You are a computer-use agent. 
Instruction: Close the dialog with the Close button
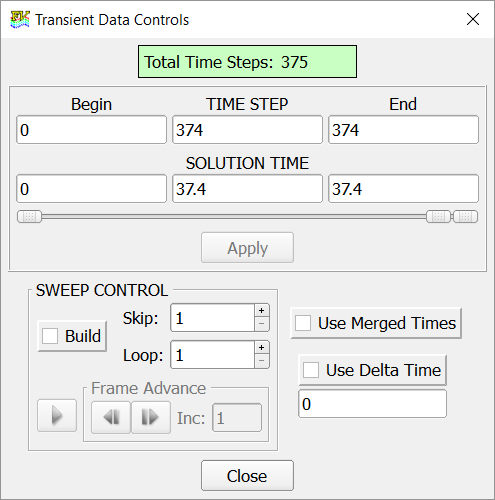pyautogui.click(x=247, y=476)
